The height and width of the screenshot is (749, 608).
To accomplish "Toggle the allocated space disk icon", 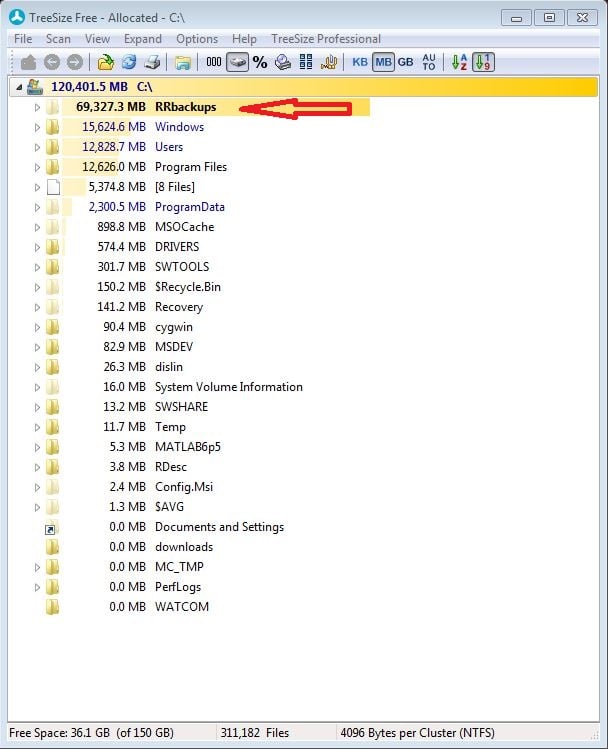I will (x=237, y=62).
